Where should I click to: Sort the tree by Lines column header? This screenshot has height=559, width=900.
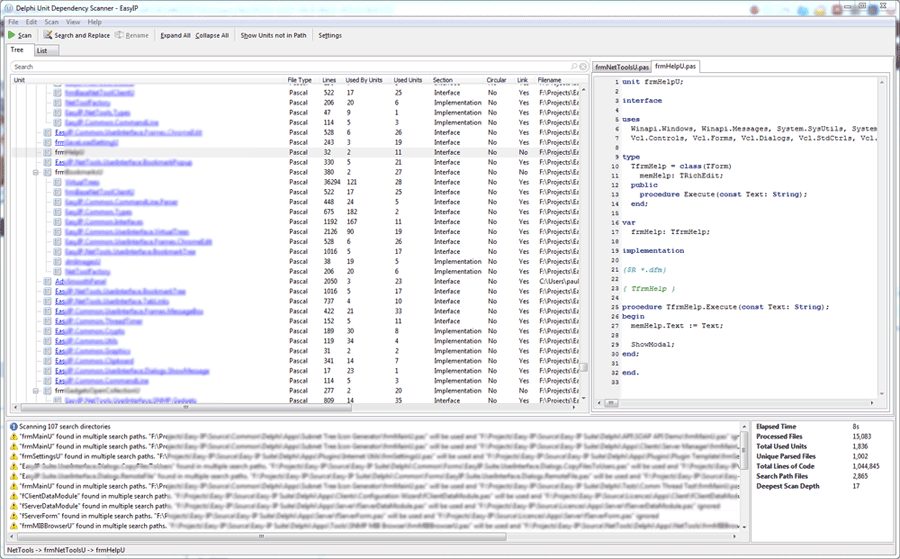(x=329, y=80)
